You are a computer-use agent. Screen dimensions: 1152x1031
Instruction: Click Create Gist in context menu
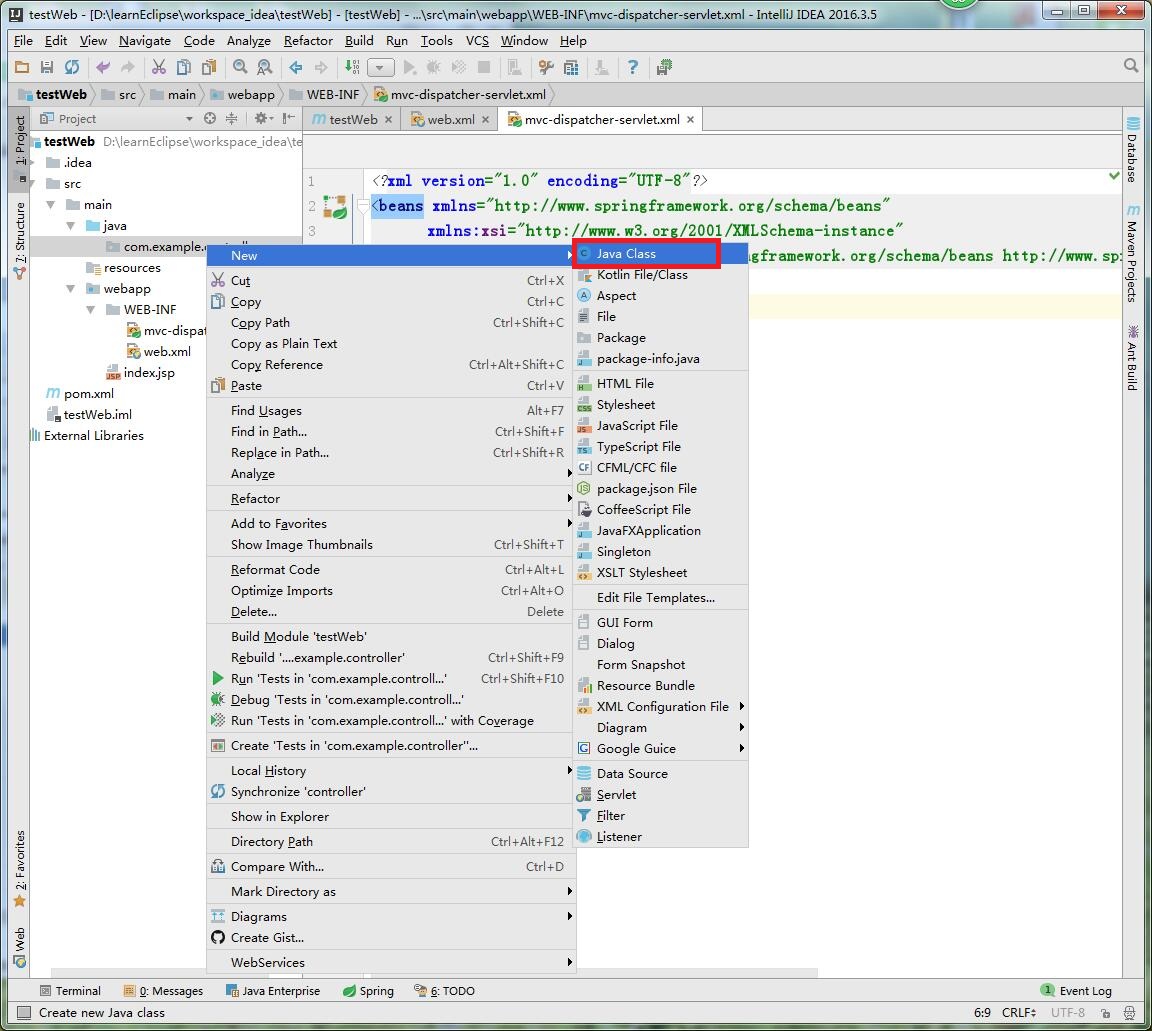coord(390,938)
